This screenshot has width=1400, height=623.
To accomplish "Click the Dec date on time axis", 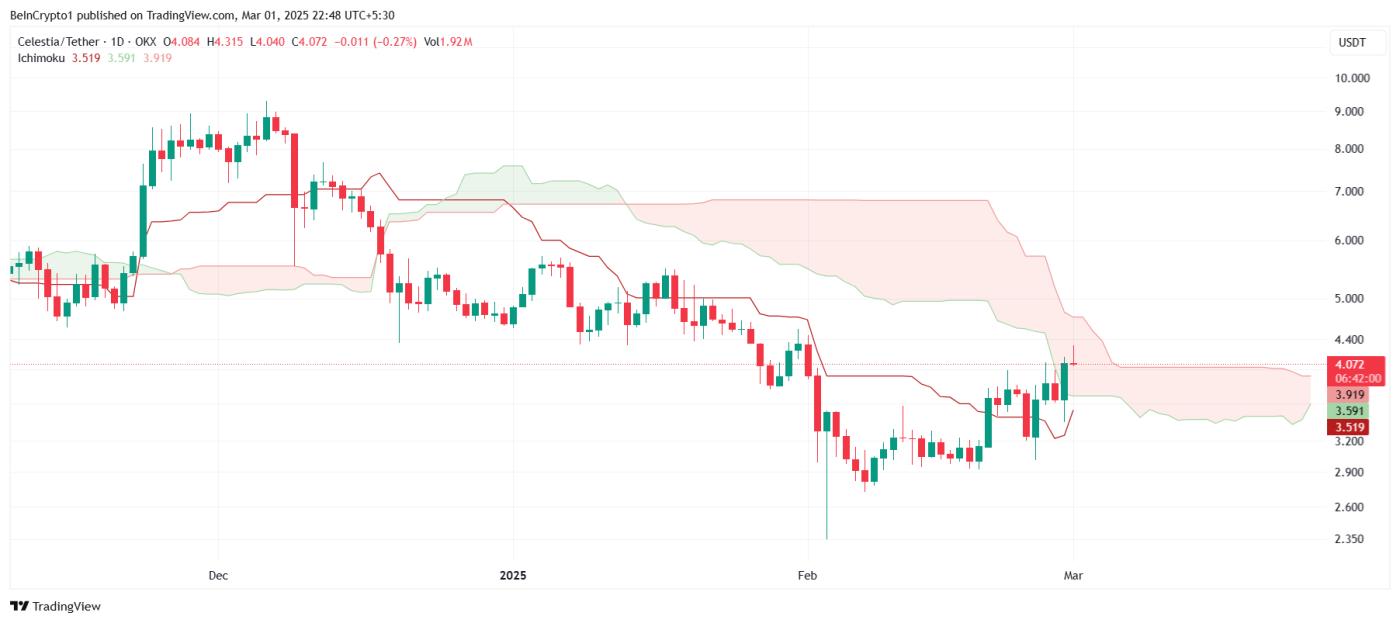I will click(x=218, y=576).
